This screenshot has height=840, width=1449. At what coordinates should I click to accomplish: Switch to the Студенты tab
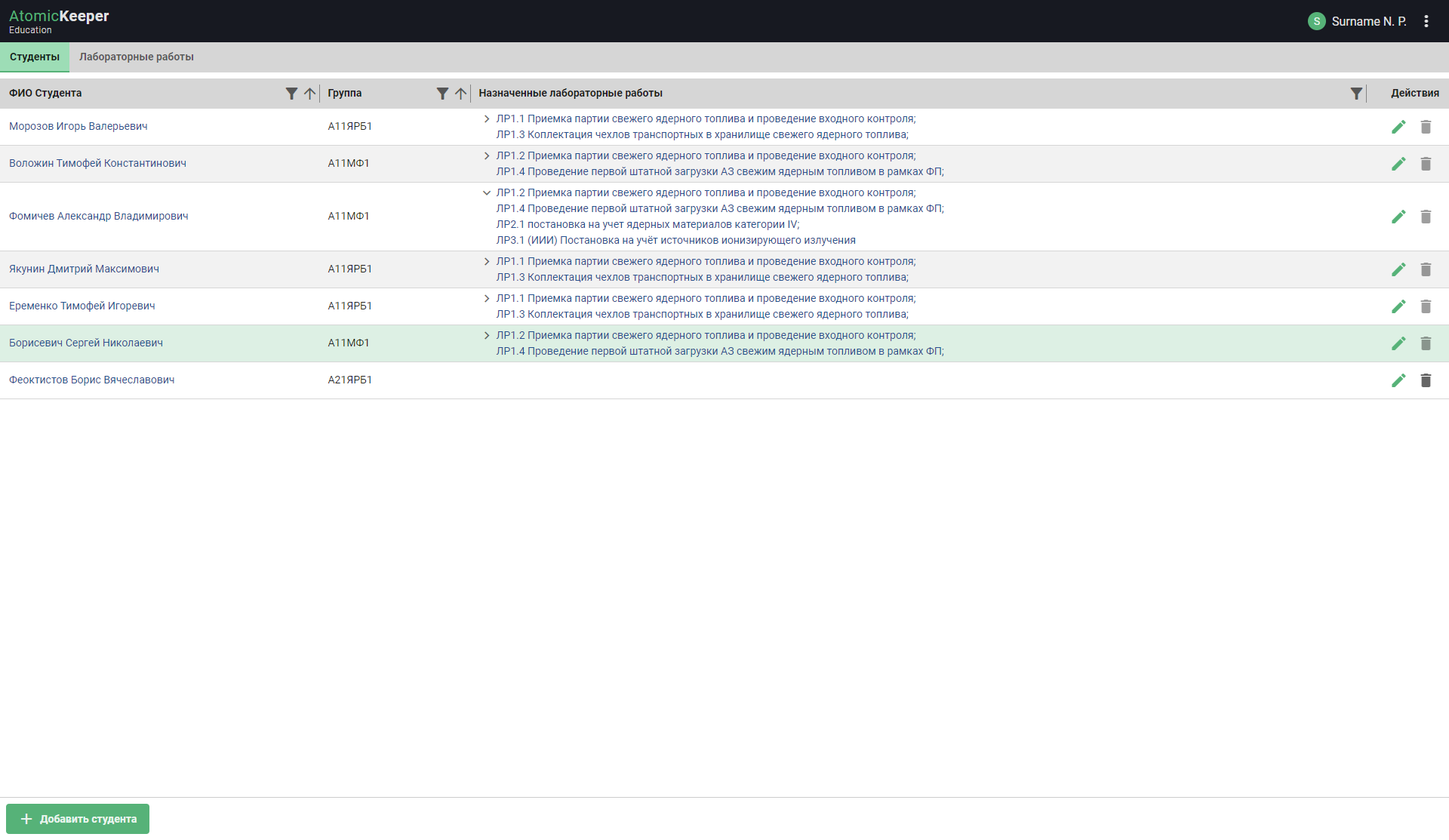(x=35, y=57)
